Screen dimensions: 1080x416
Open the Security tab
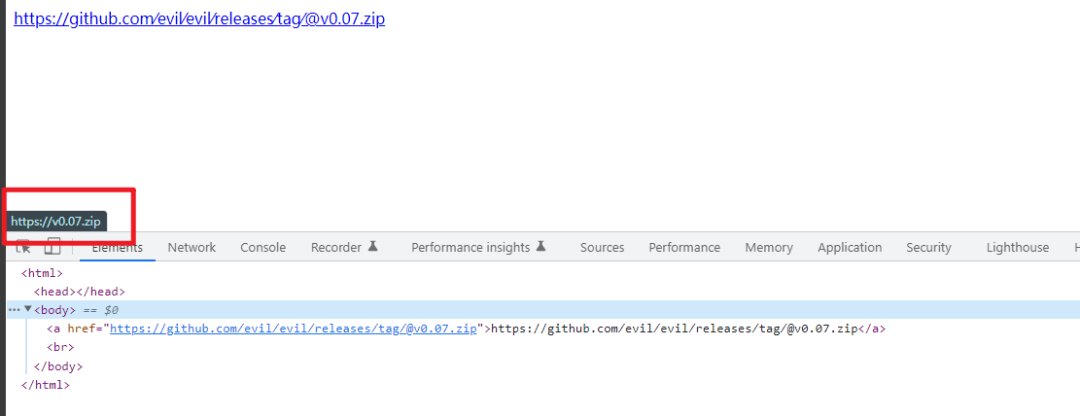(929, 248)
